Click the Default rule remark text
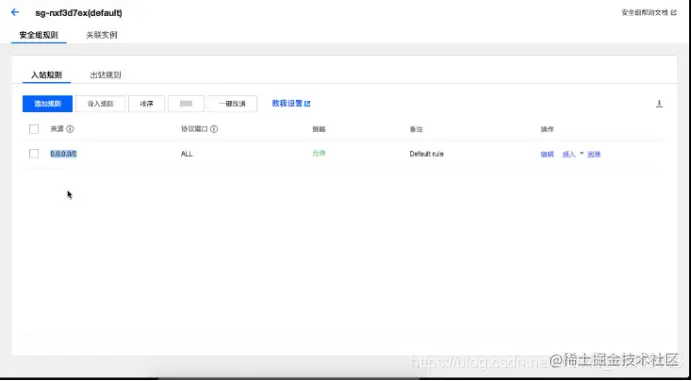 click(426, 154)
